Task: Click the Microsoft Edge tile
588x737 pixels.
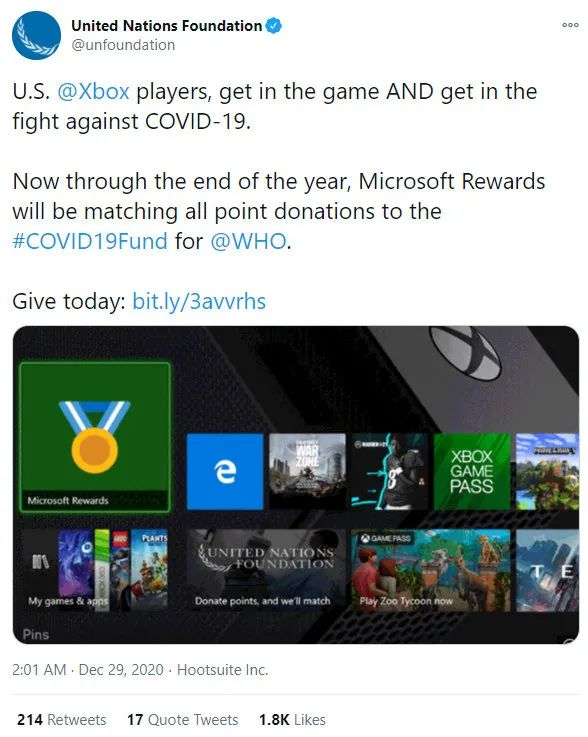Action: pyautogui.click(x=225, y=471)
